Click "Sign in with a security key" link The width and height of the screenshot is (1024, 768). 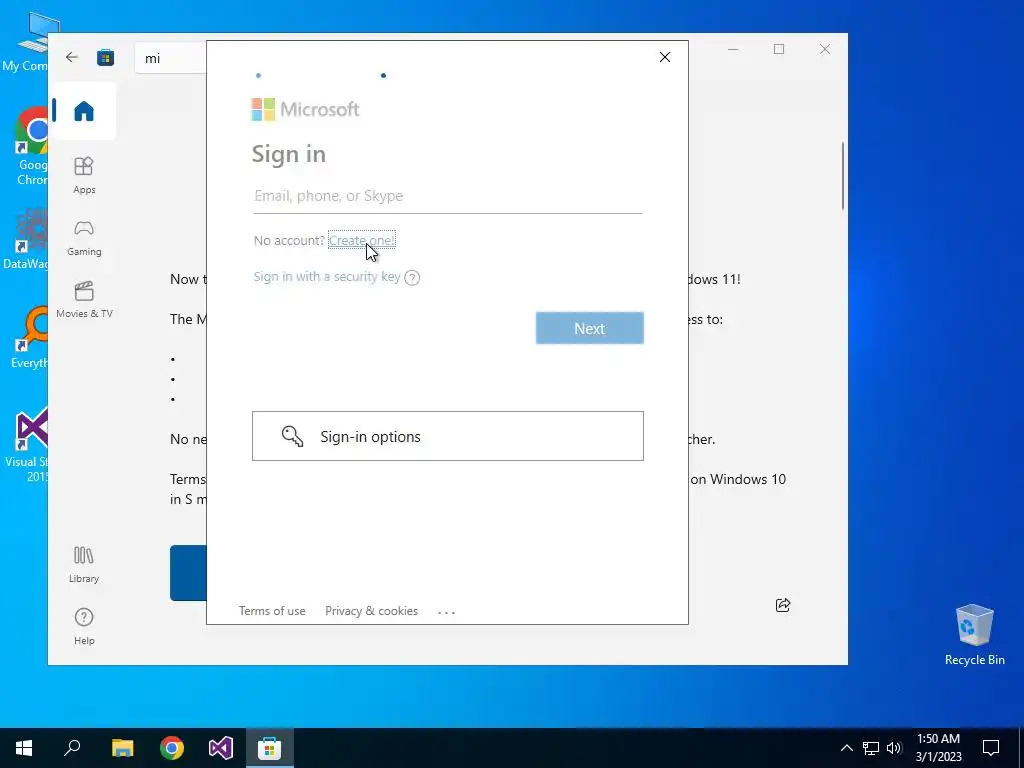click(327, 277)
